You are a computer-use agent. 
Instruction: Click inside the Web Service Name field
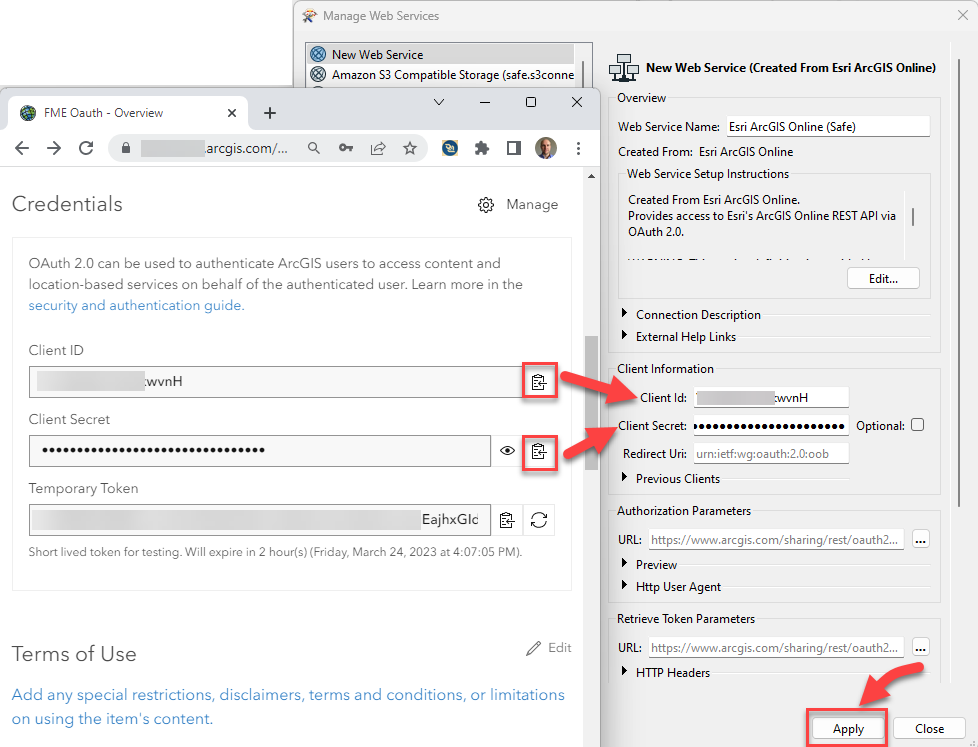827,126
